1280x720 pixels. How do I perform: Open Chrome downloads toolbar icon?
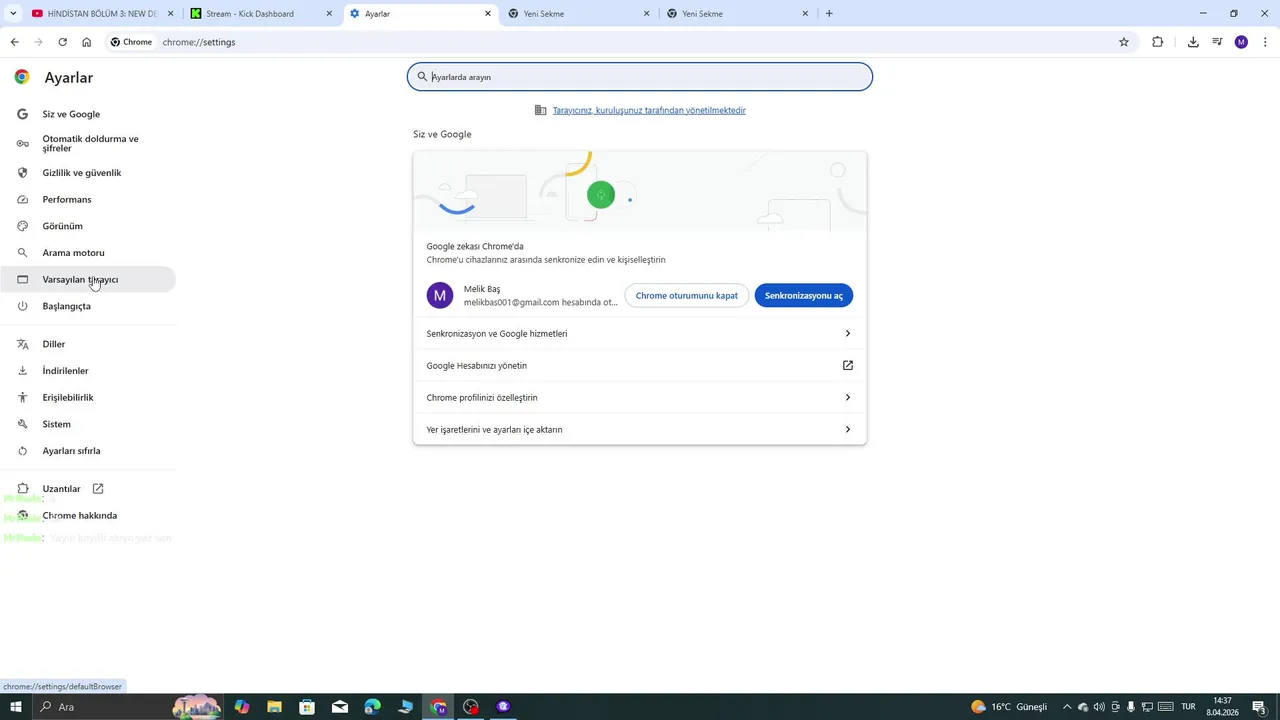coord(1193,42)
